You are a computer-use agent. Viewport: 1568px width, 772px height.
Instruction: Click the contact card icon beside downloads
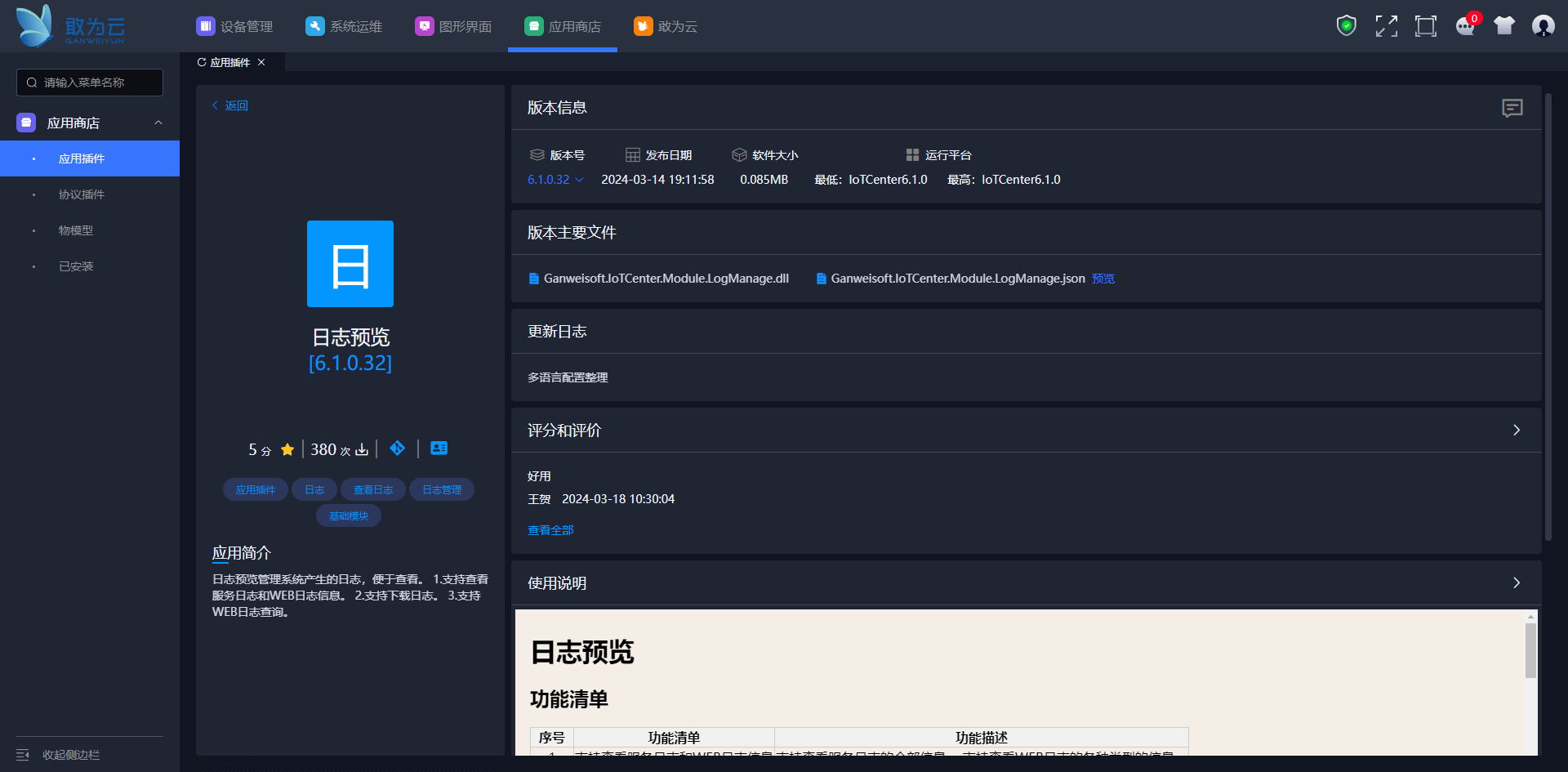[x=439, y=448]
